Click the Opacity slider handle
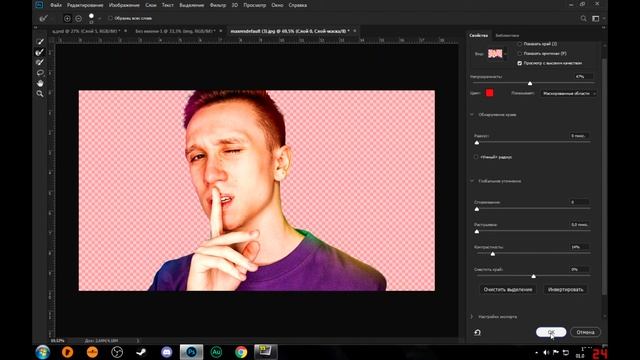 530,83
